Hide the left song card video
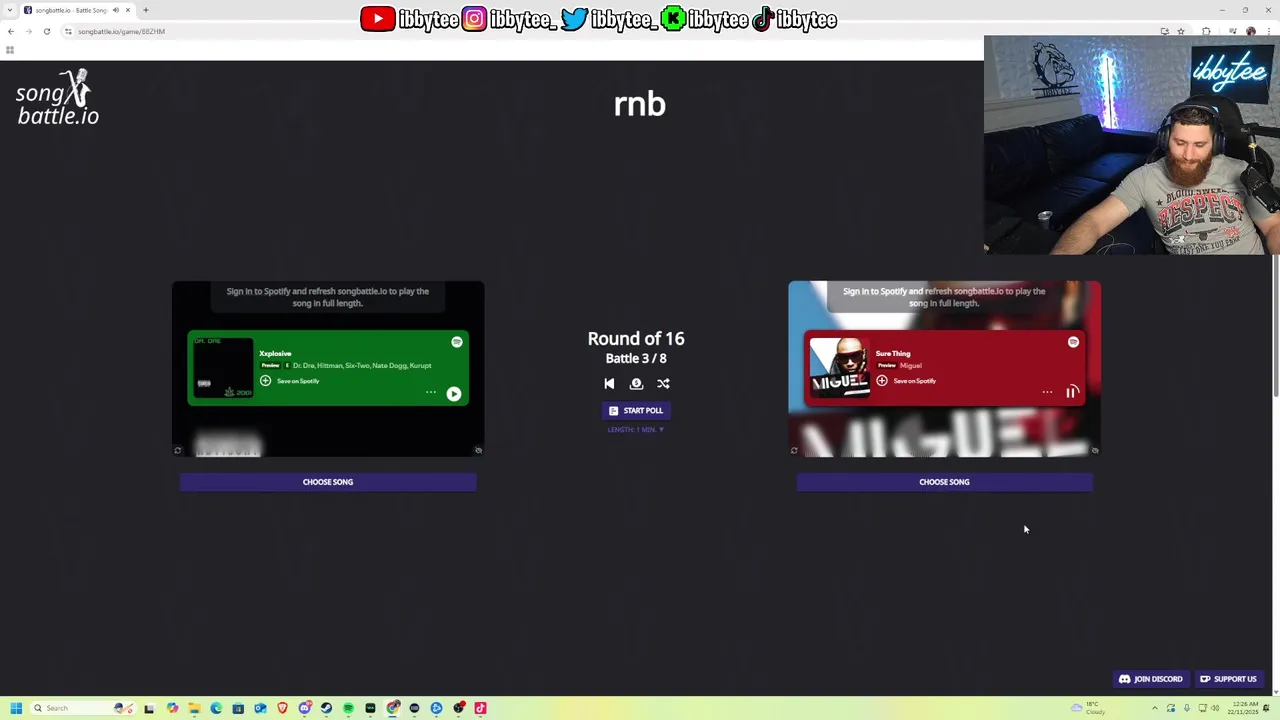The image size is (1280, 720). [478, 450]
